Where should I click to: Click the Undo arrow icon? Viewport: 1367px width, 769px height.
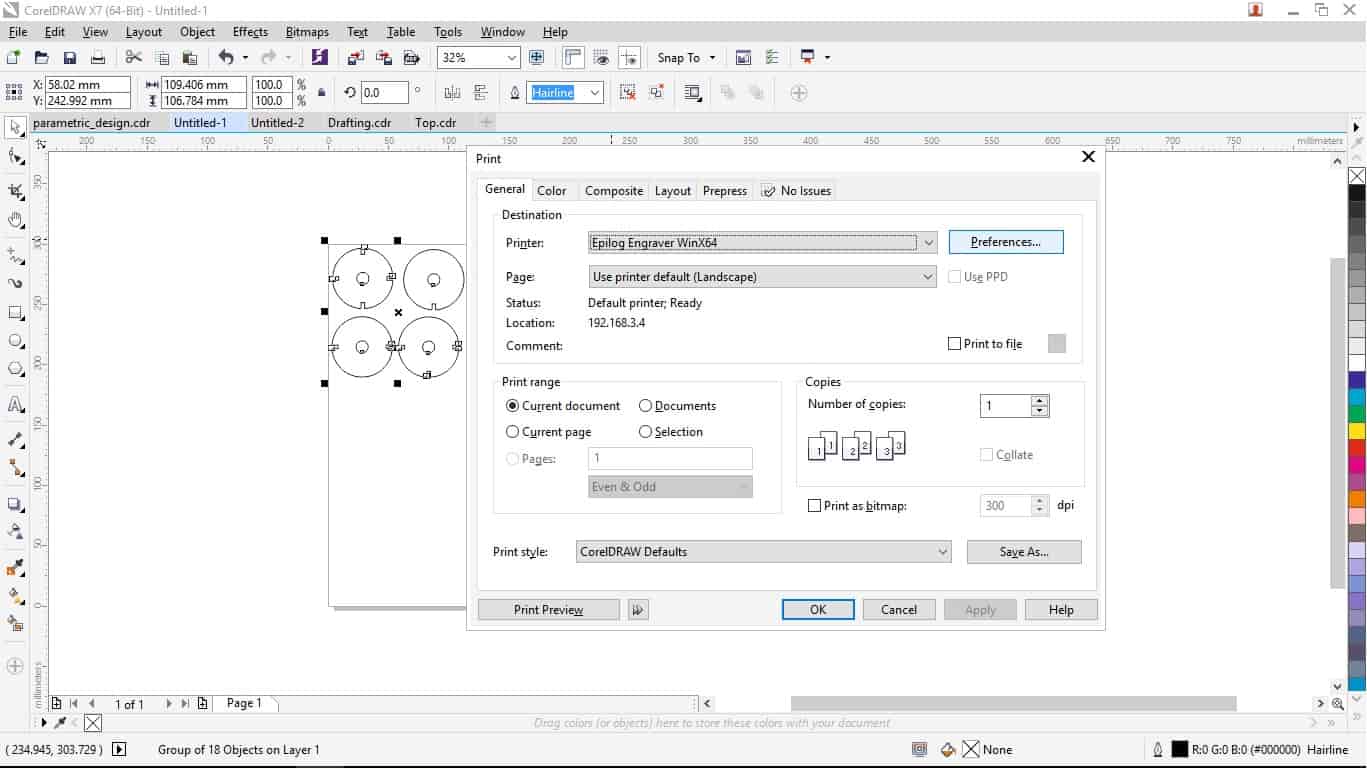[226, 58]
